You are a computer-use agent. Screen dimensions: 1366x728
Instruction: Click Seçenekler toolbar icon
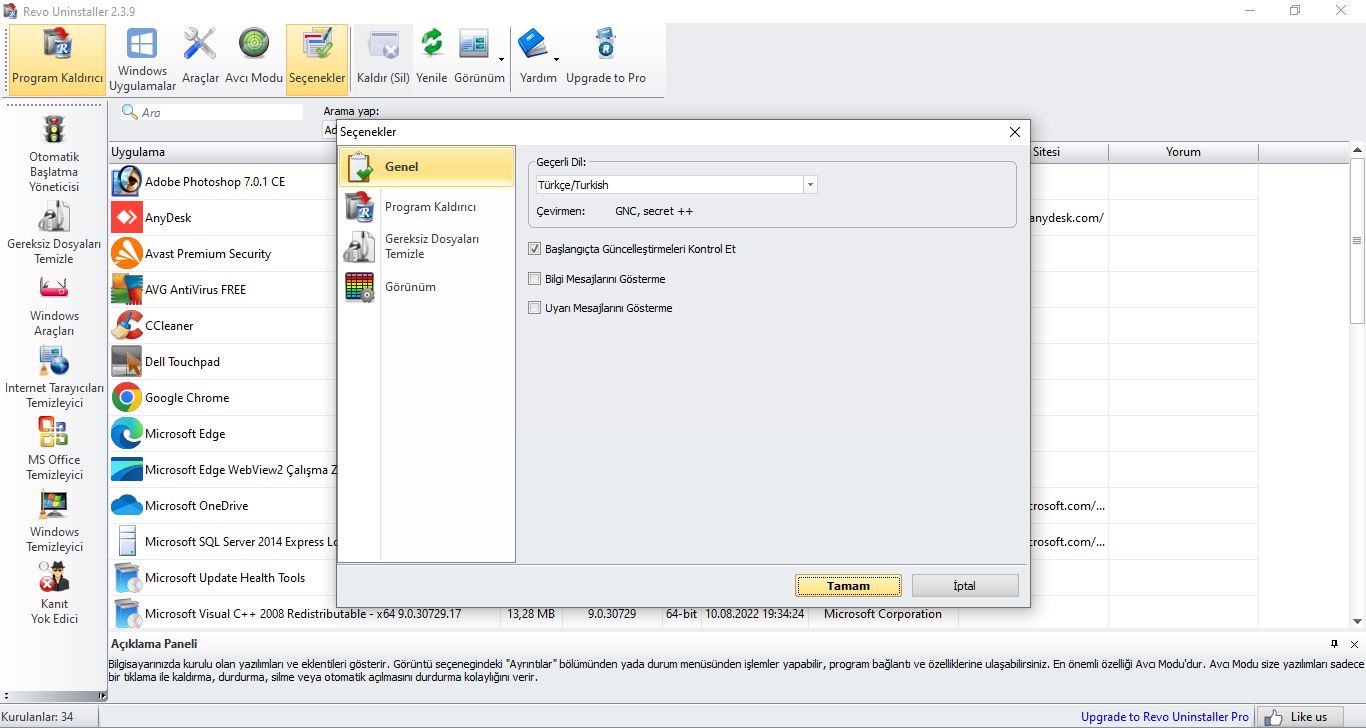[317, 59]
